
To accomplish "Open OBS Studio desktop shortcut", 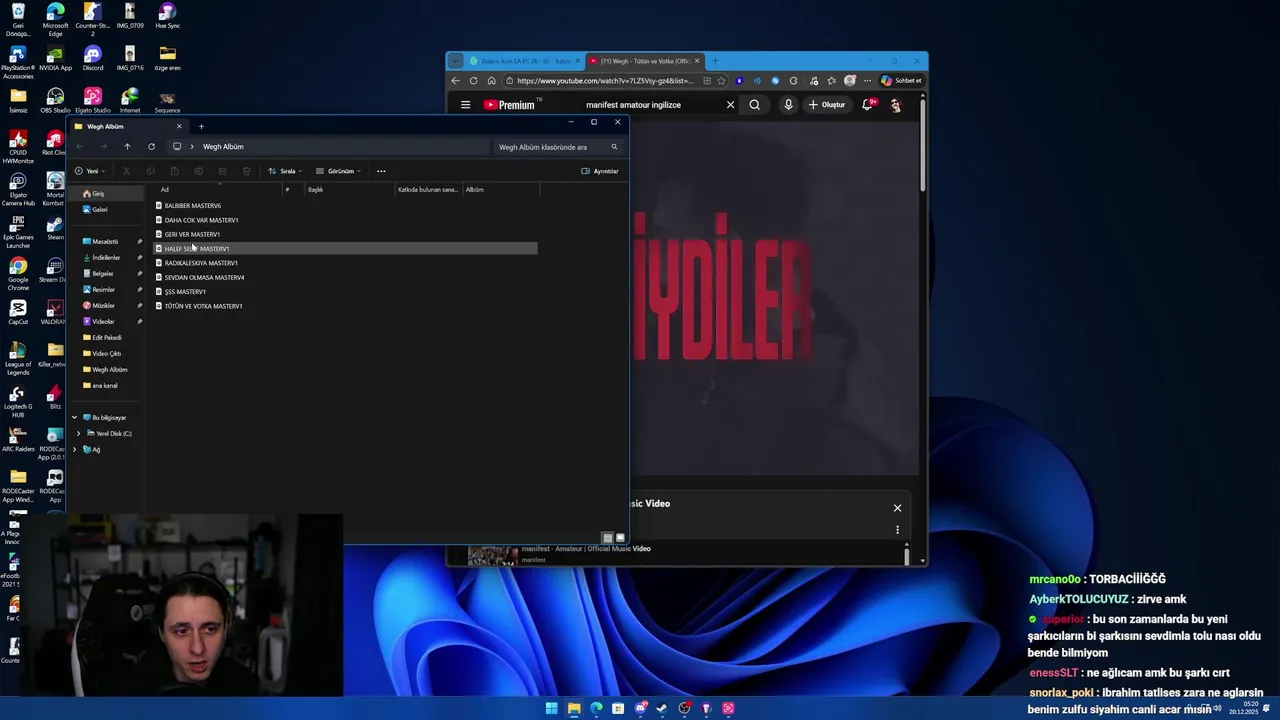I will point(55,101).
